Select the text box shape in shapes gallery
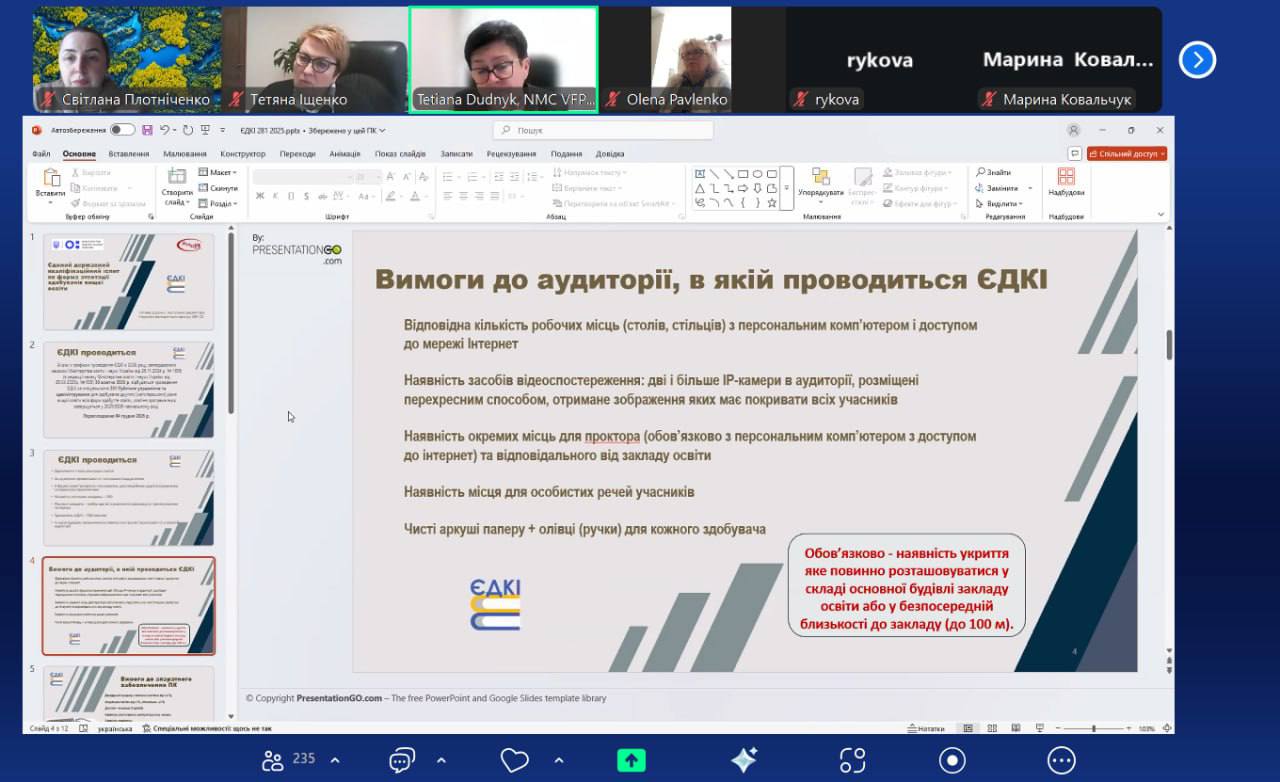The height and width of the screenshot is (782, 1280). point(700,174)
